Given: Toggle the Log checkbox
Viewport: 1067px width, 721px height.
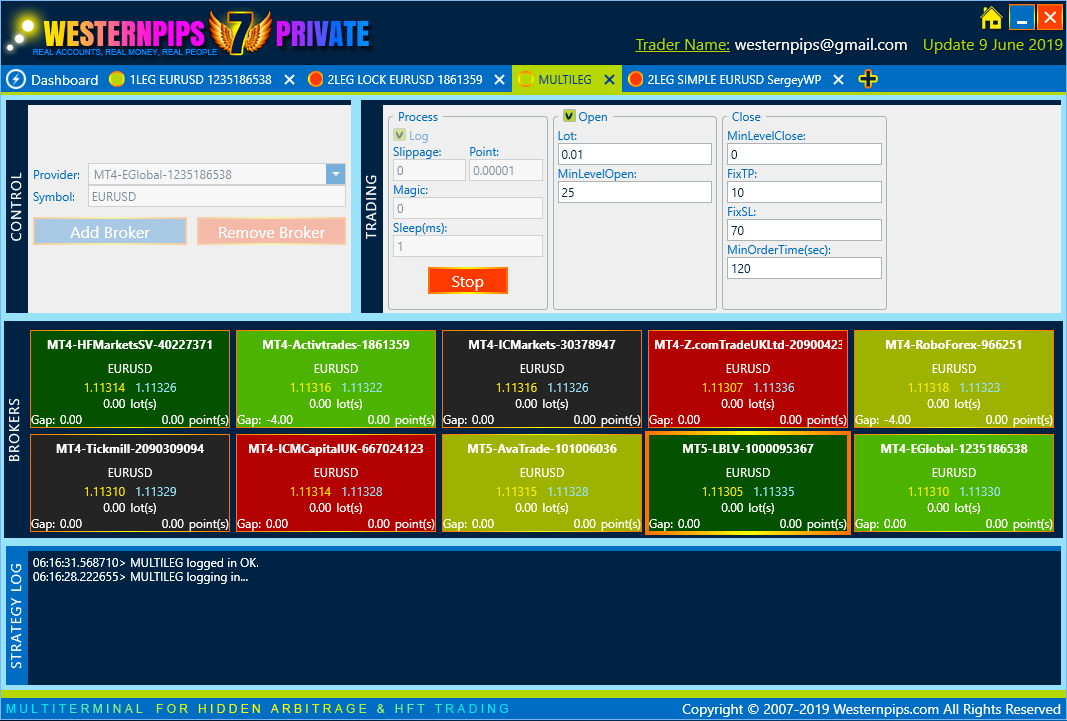Looking at the screenshot, I should [399, 135].
